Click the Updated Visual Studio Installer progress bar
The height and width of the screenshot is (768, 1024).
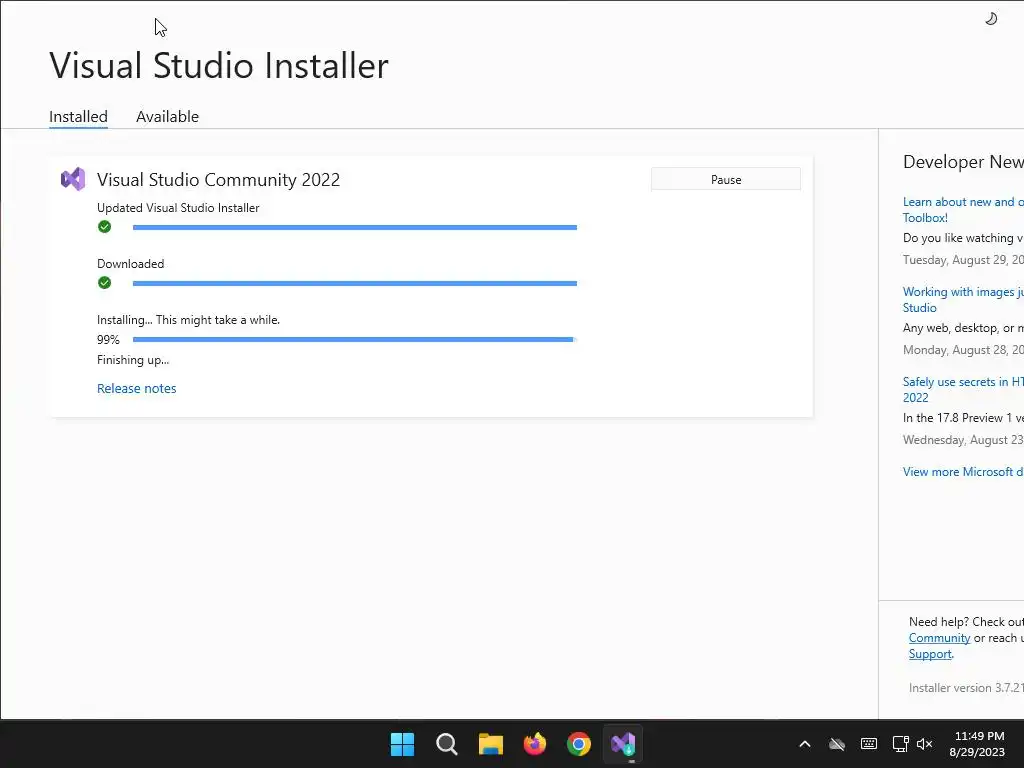(355, 227)
